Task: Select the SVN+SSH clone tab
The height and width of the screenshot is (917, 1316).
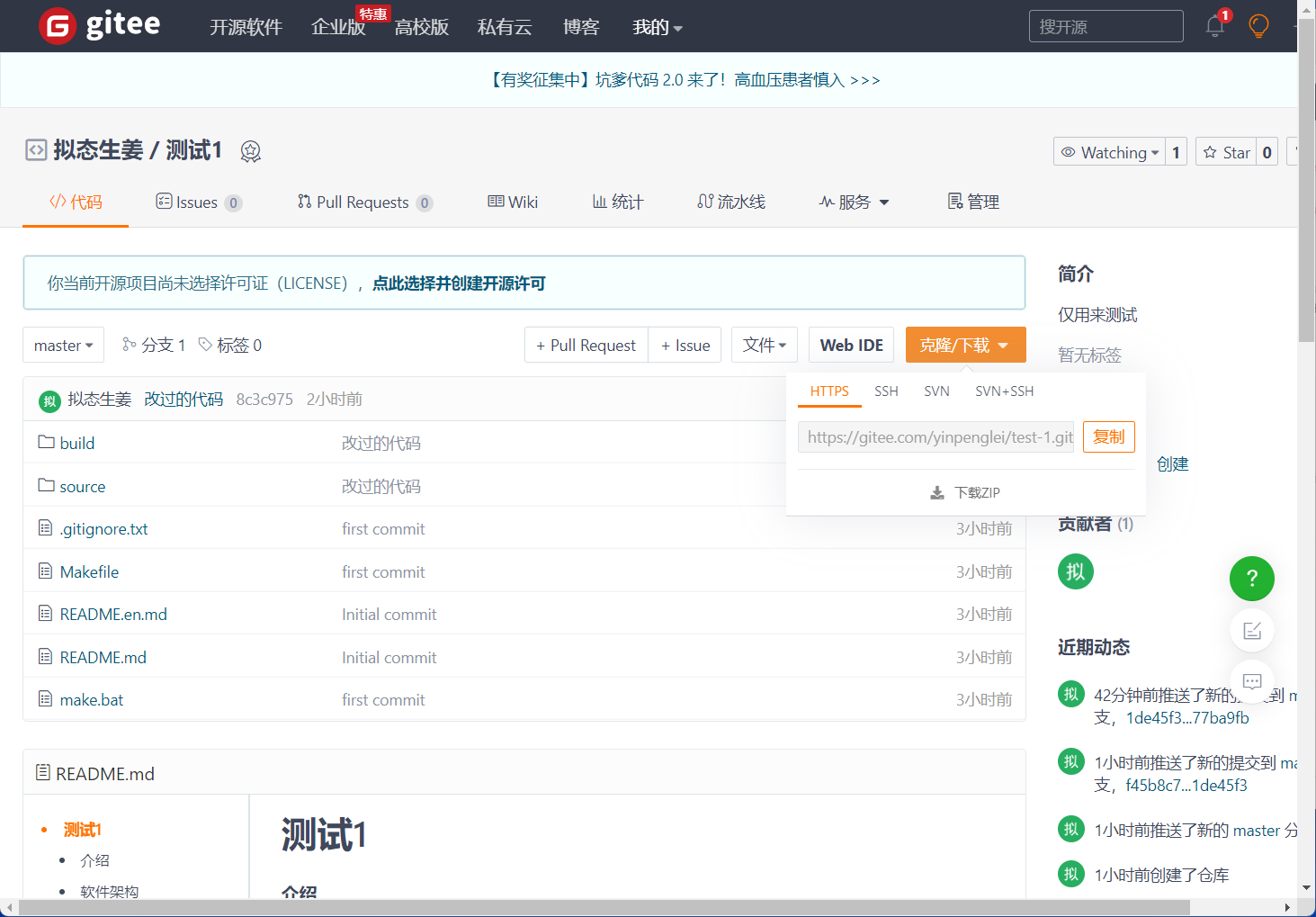Action: click(1004, 391)
